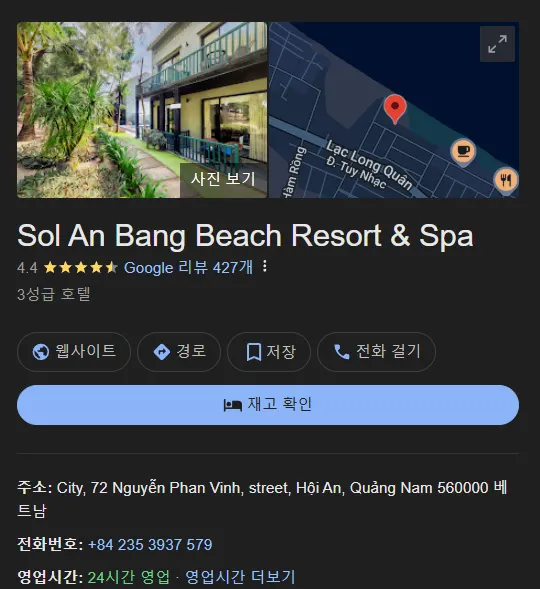540x589 pixels.
Task: Click the 사진 보기 label on the photo
Action: [x=223, y=179]
